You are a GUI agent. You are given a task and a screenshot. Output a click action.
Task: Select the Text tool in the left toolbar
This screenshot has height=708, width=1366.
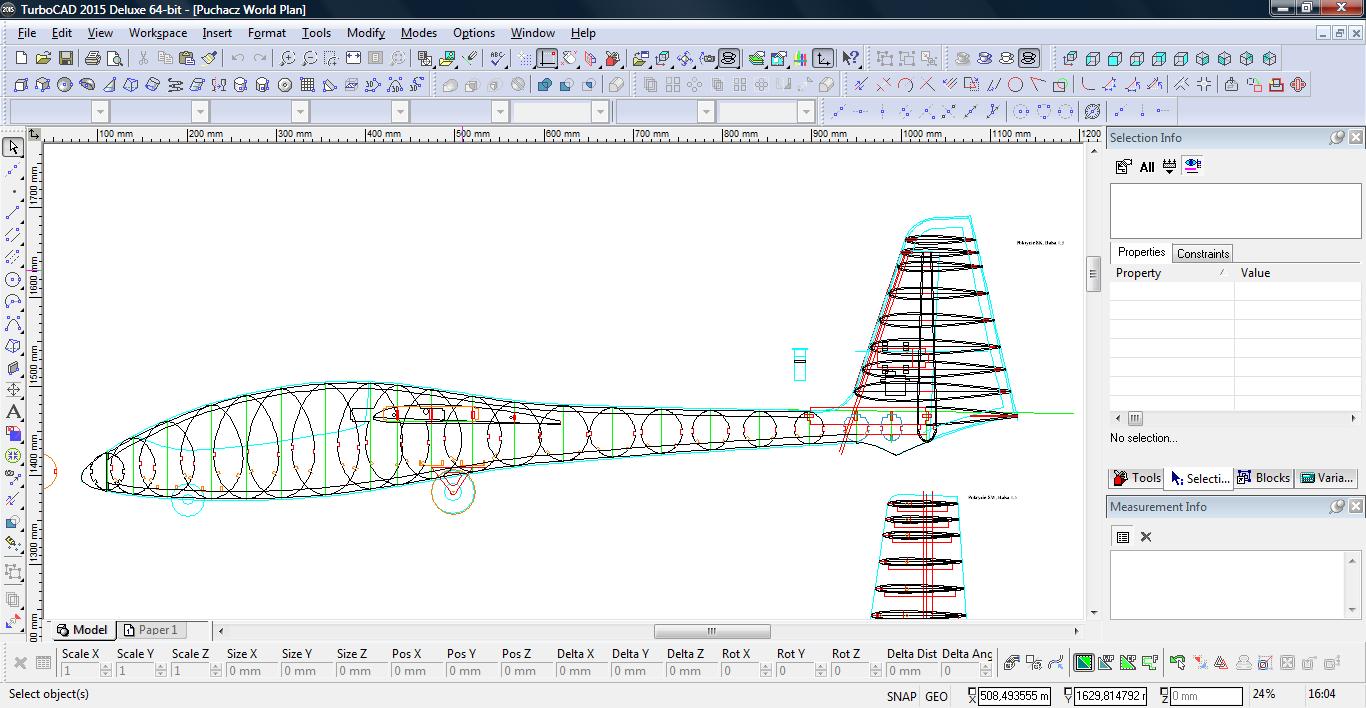click(13, 412)
